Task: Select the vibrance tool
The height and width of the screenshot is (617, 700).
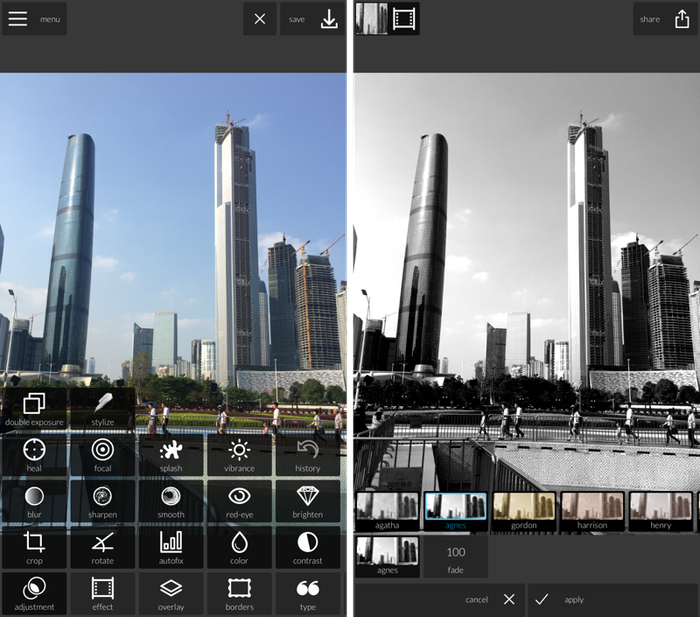Action: coord(239,455)
